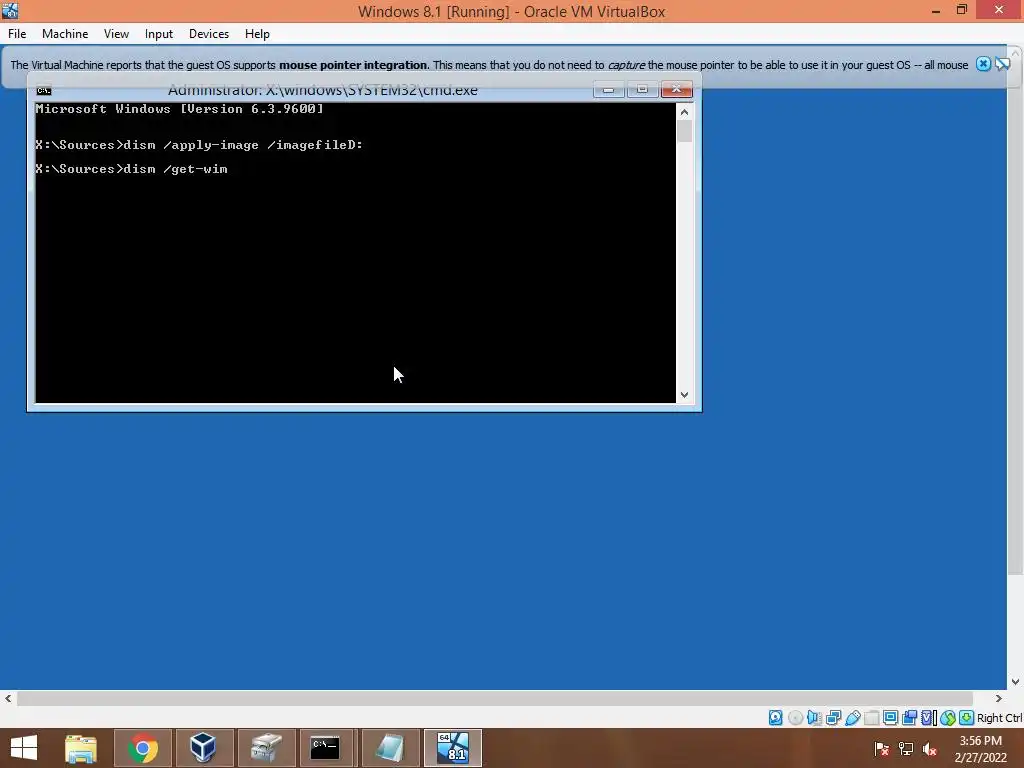This screenshot has height=768, width=1024.
Task: Open the notepad-like taskbar icon
Action: pyautogui.click(x=390, y=748)
